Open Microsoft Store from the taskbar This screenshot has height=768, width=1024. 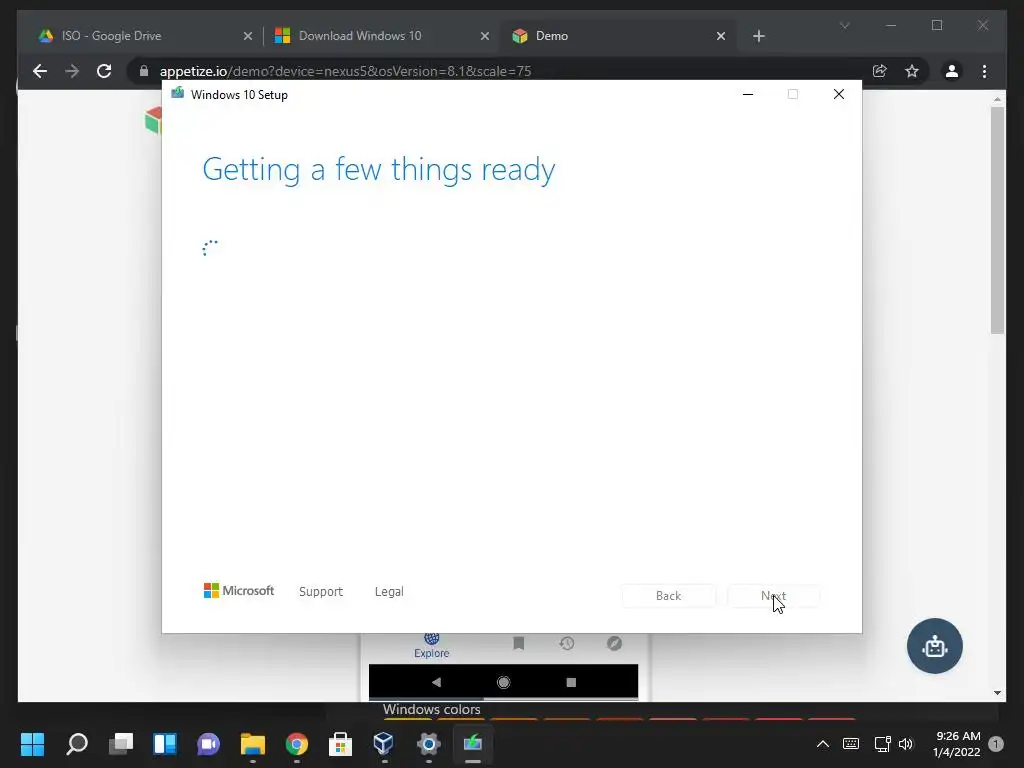(340, 744)
